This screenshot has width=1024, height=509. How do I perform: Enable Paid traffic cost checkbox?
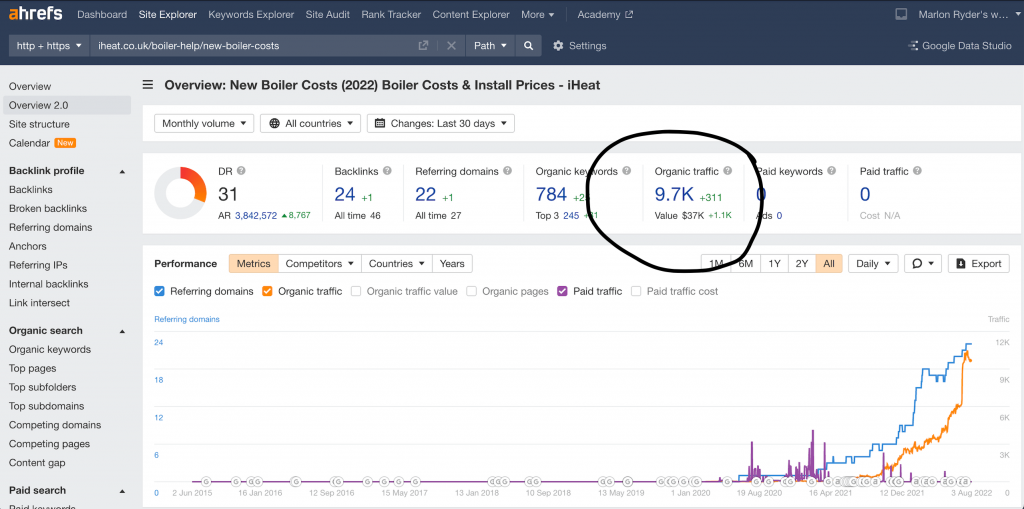pos(636,291)
